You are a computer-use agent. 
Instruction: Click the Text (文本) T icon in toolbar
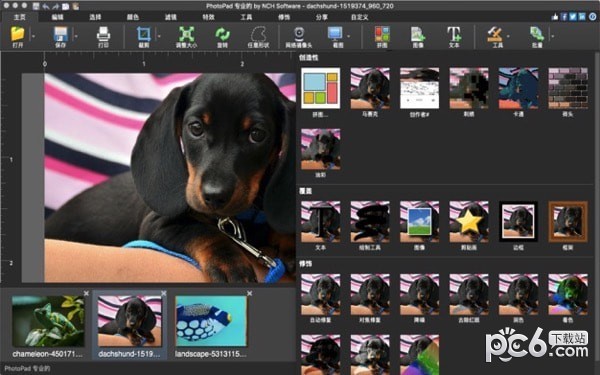click(454, 34)
